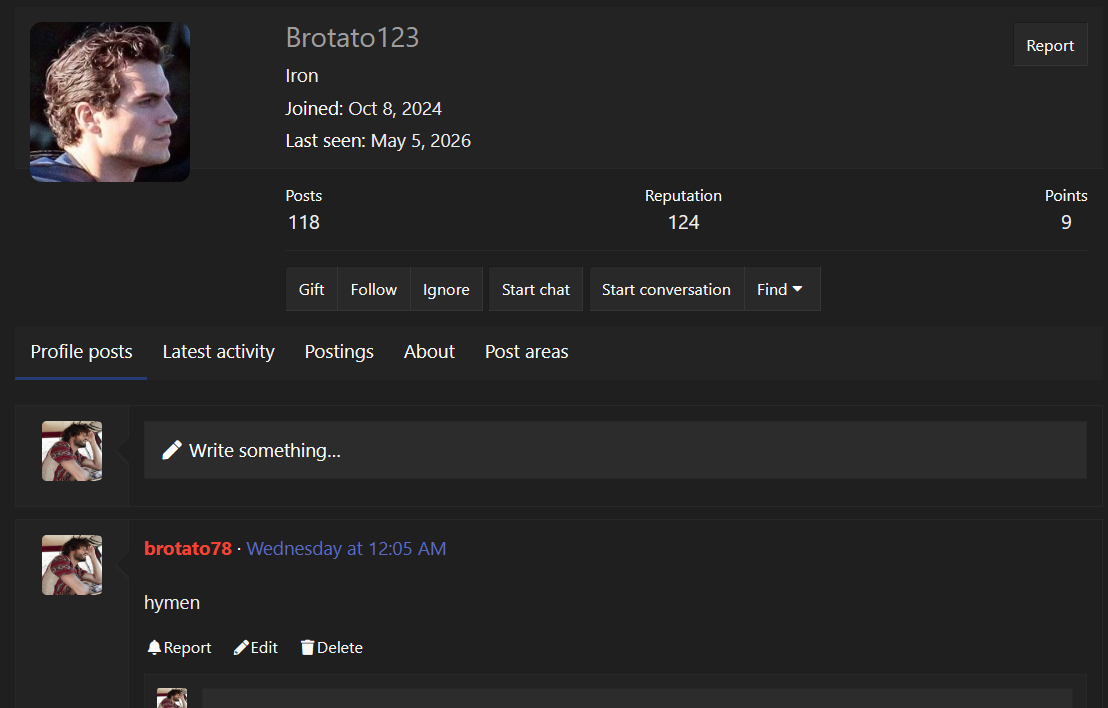Delete the hymen profile post

coord(331,647)
